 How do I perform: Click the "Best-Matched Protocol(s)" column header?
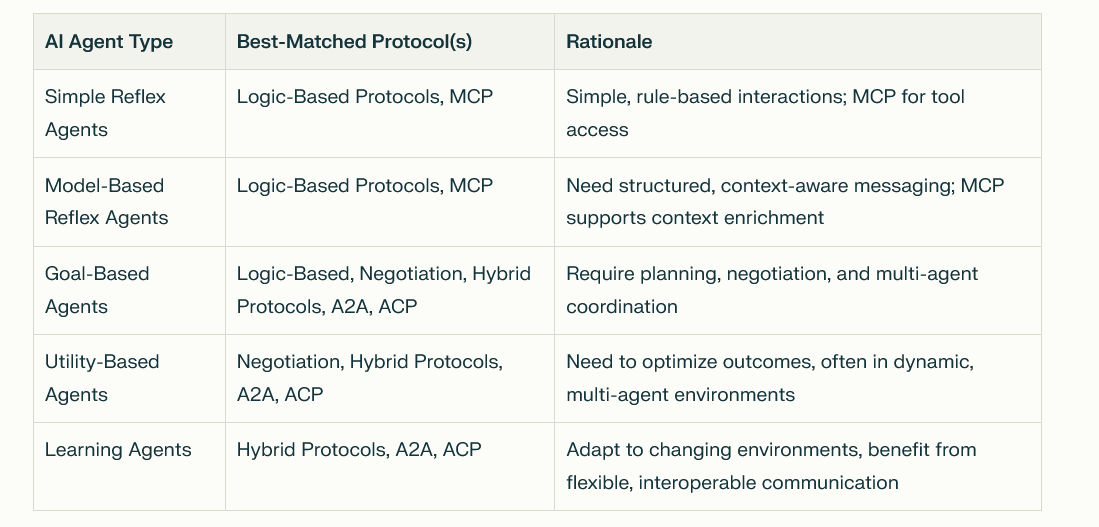(354, 42)
